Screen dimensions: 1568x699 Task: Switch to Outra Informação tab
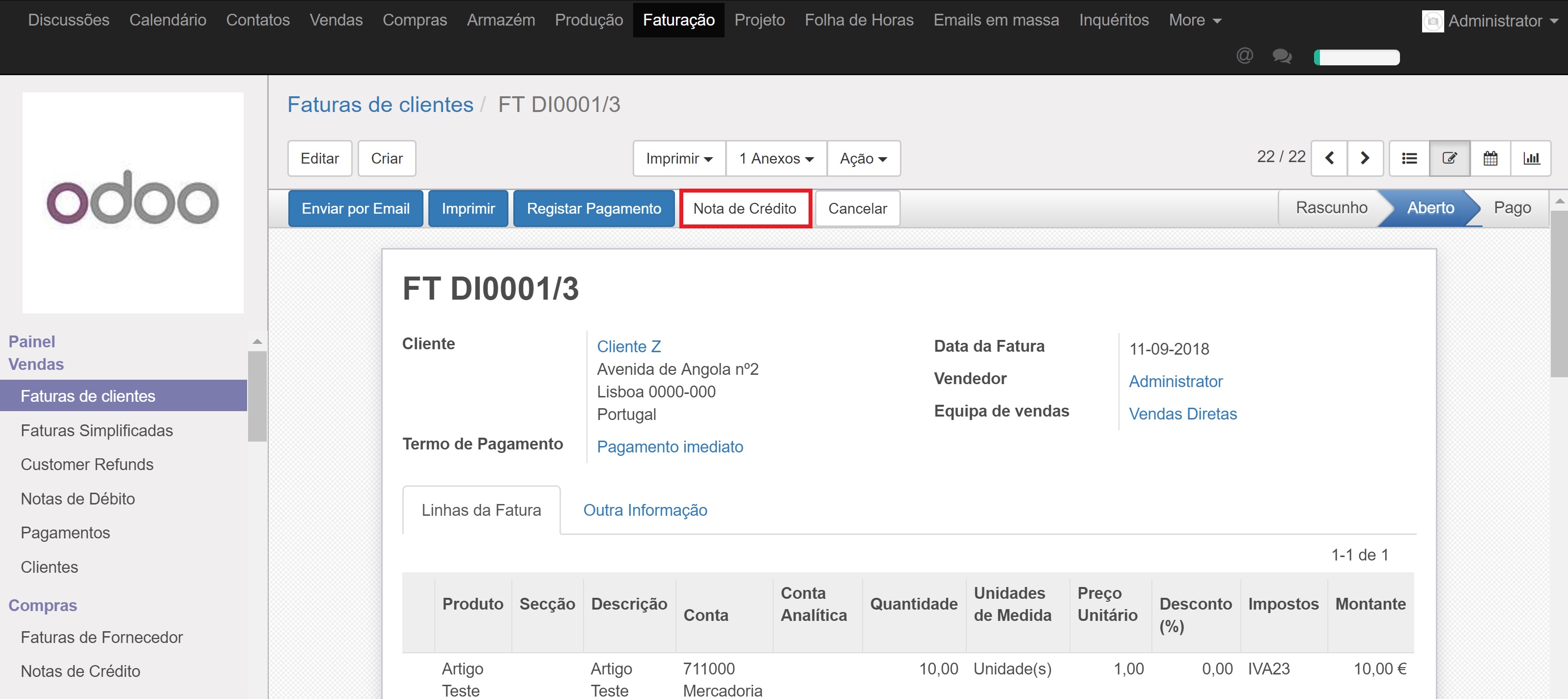point(644,510)
